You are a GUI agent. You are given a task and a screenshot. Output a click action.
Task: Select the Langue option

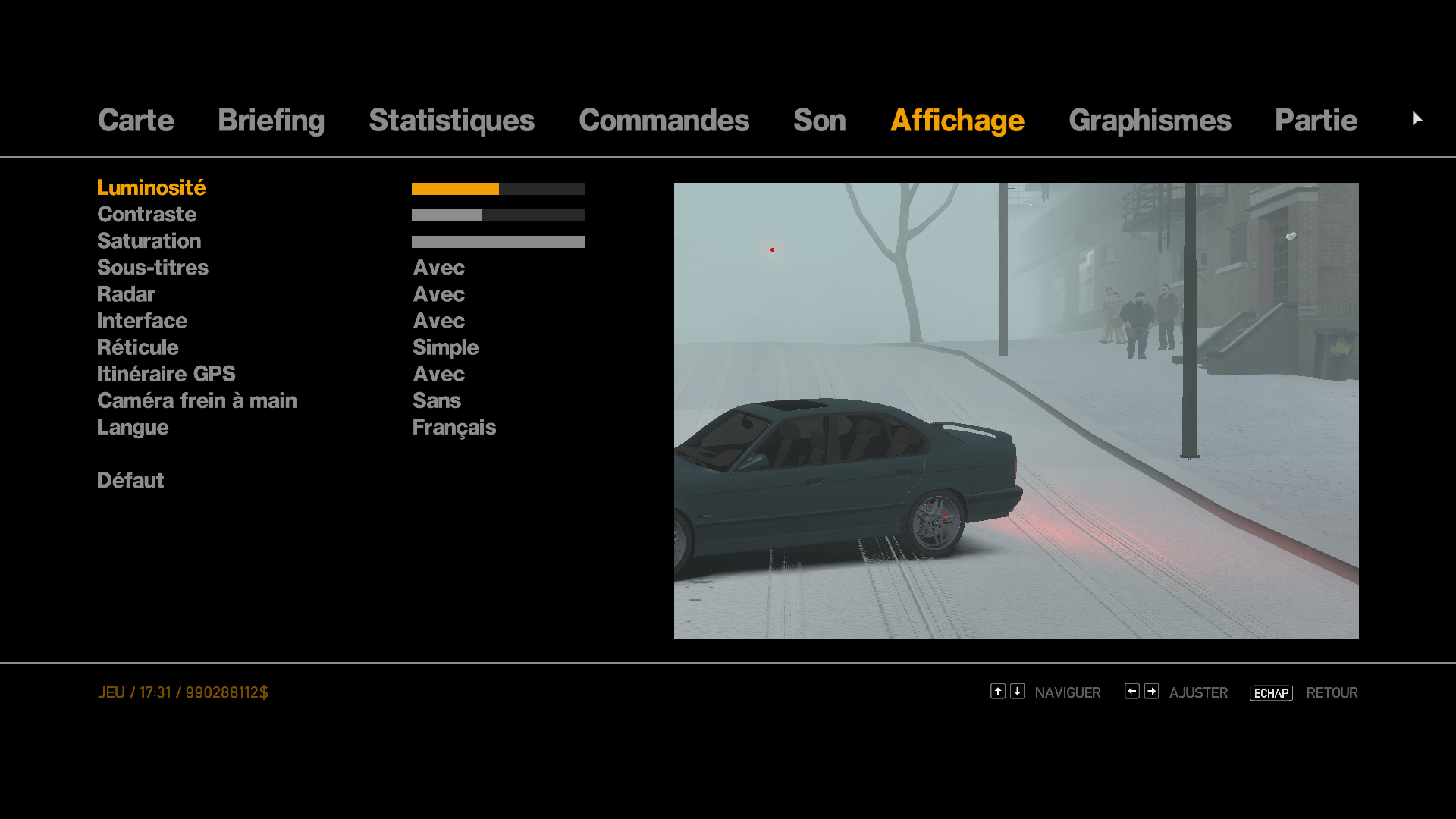point(133,428)
